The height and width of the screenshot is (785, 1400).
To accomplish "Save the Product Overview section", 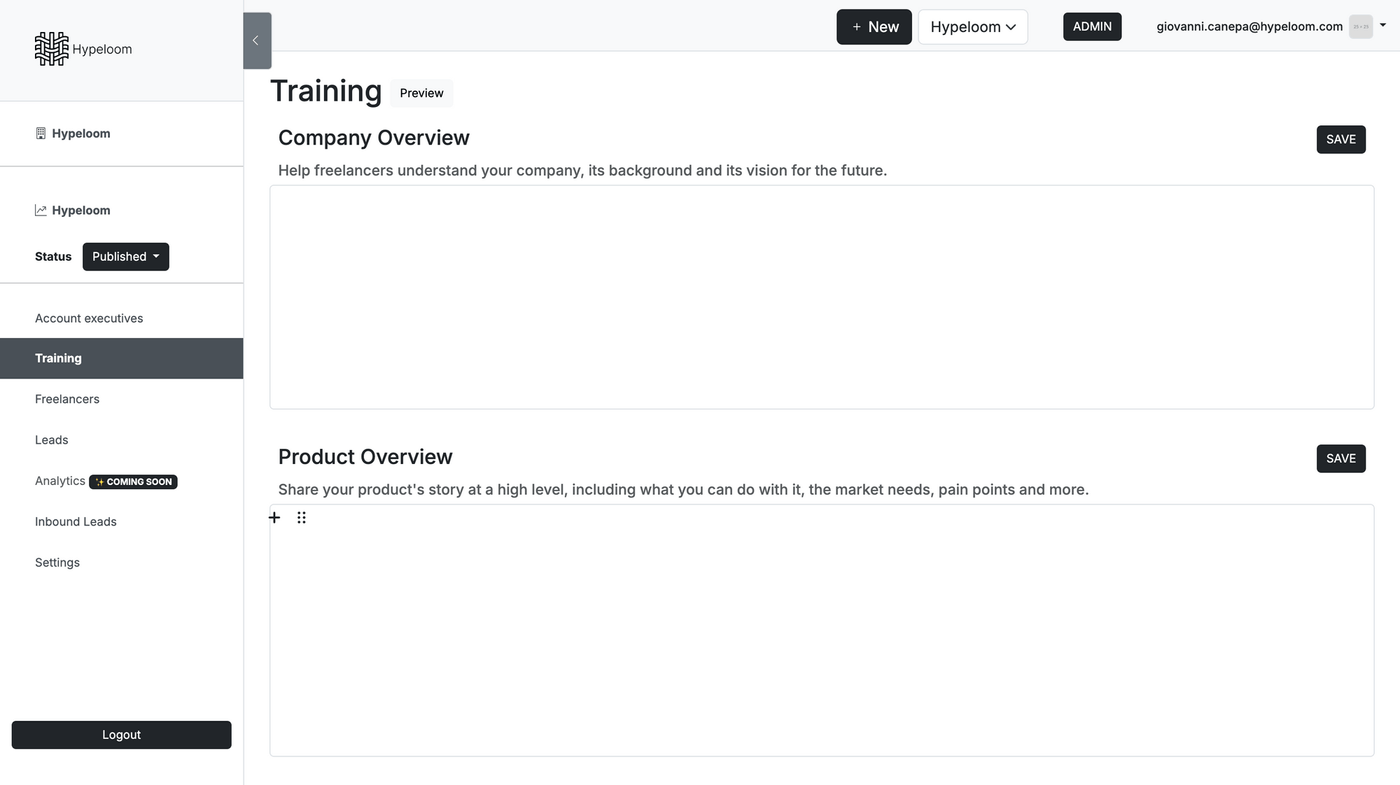I will click(1341, 458).
